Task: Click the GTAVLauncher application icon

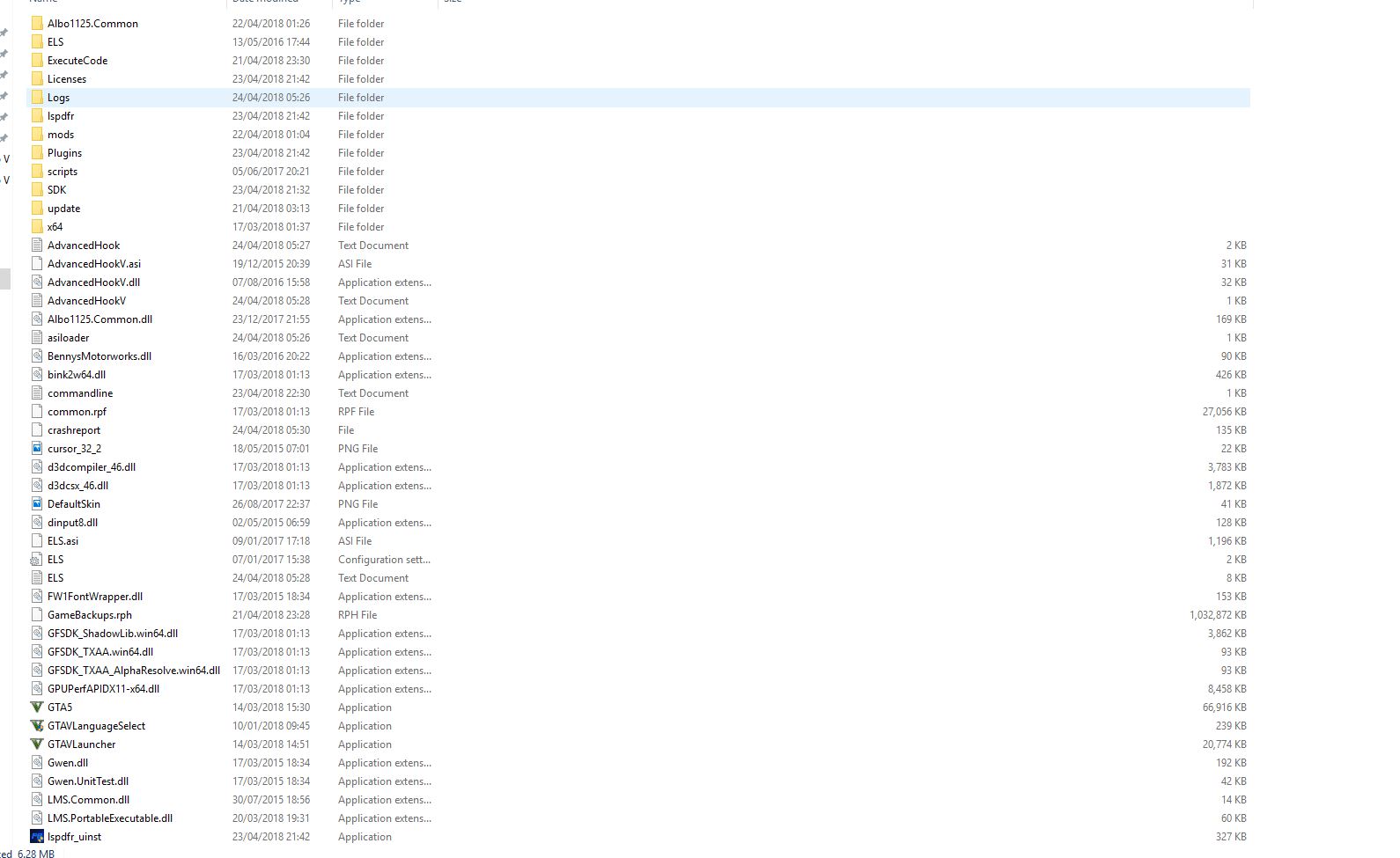Action: [x=37, y=744]
